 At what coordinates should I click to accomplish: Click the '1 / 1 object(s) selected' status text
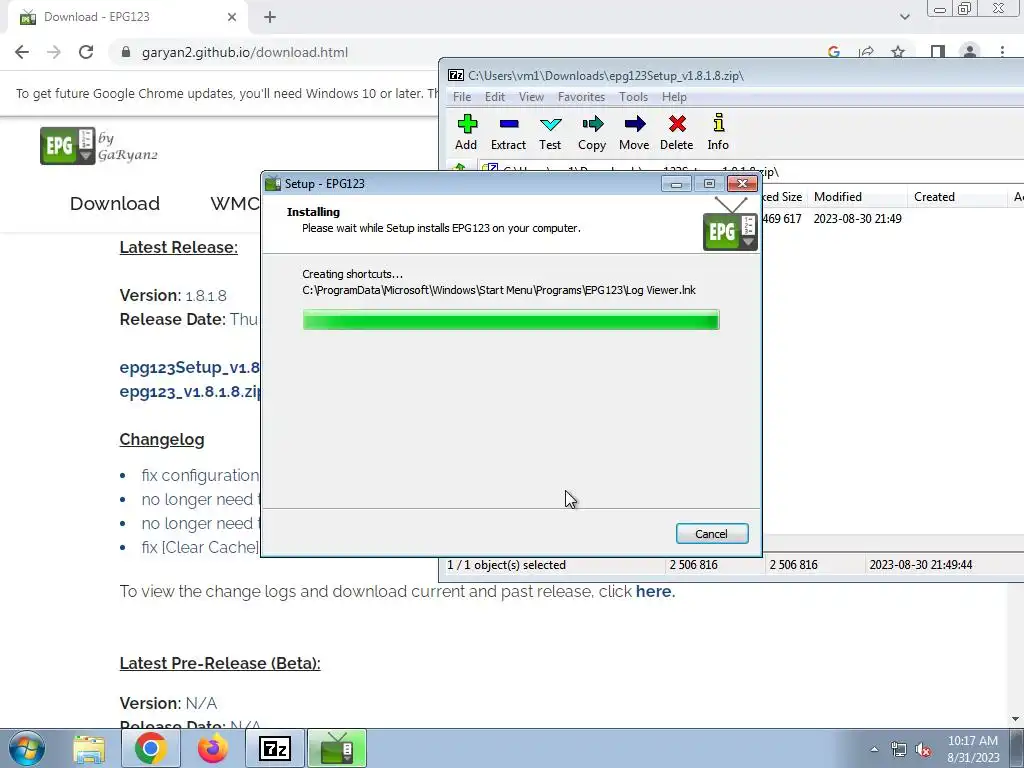506,565
